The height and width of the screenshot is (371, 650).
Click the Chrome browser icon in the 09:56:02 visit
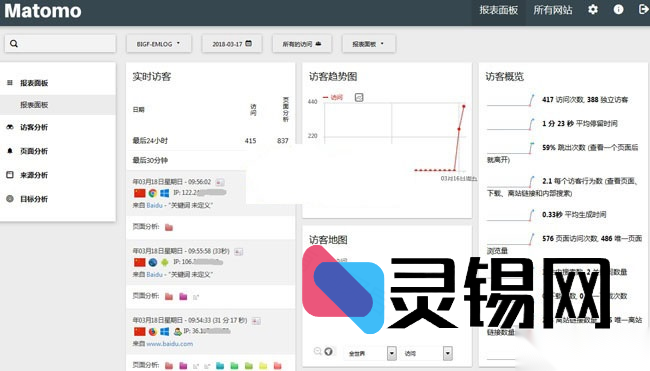153,193
